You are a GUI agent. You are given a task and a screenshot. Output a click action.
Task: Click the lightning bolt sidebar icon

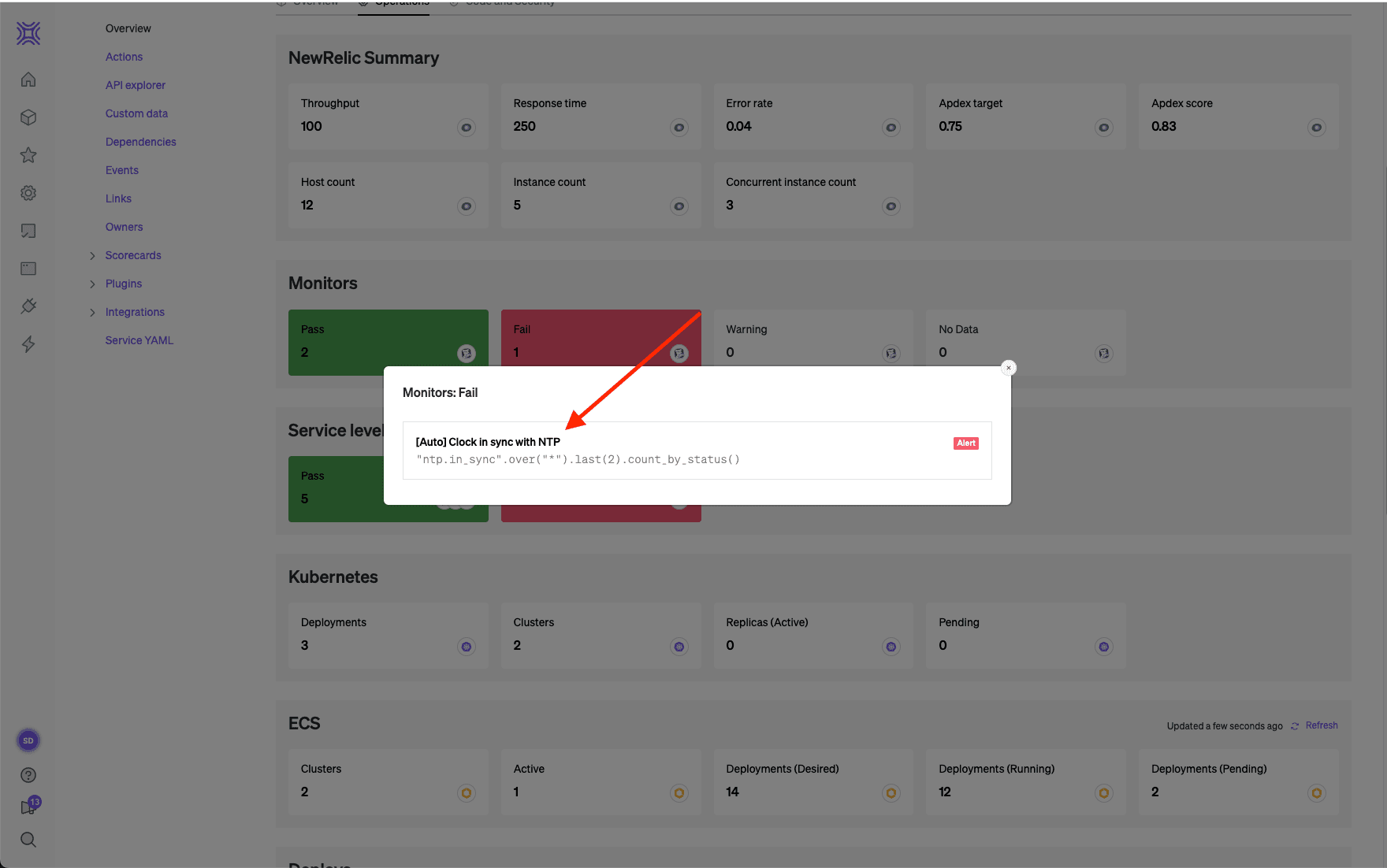(28, 344)
